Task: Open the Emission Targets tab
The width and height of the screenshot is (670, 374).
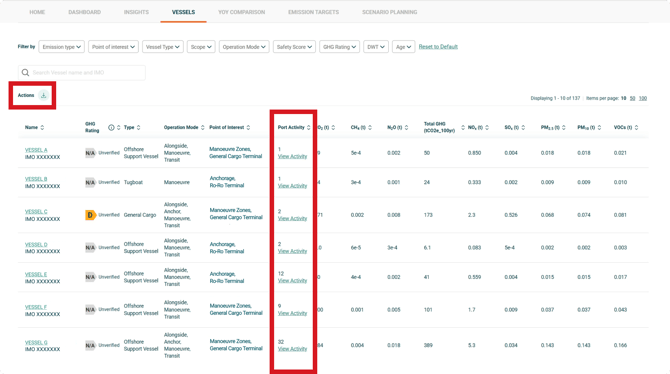Action: [x=313, y=12]
